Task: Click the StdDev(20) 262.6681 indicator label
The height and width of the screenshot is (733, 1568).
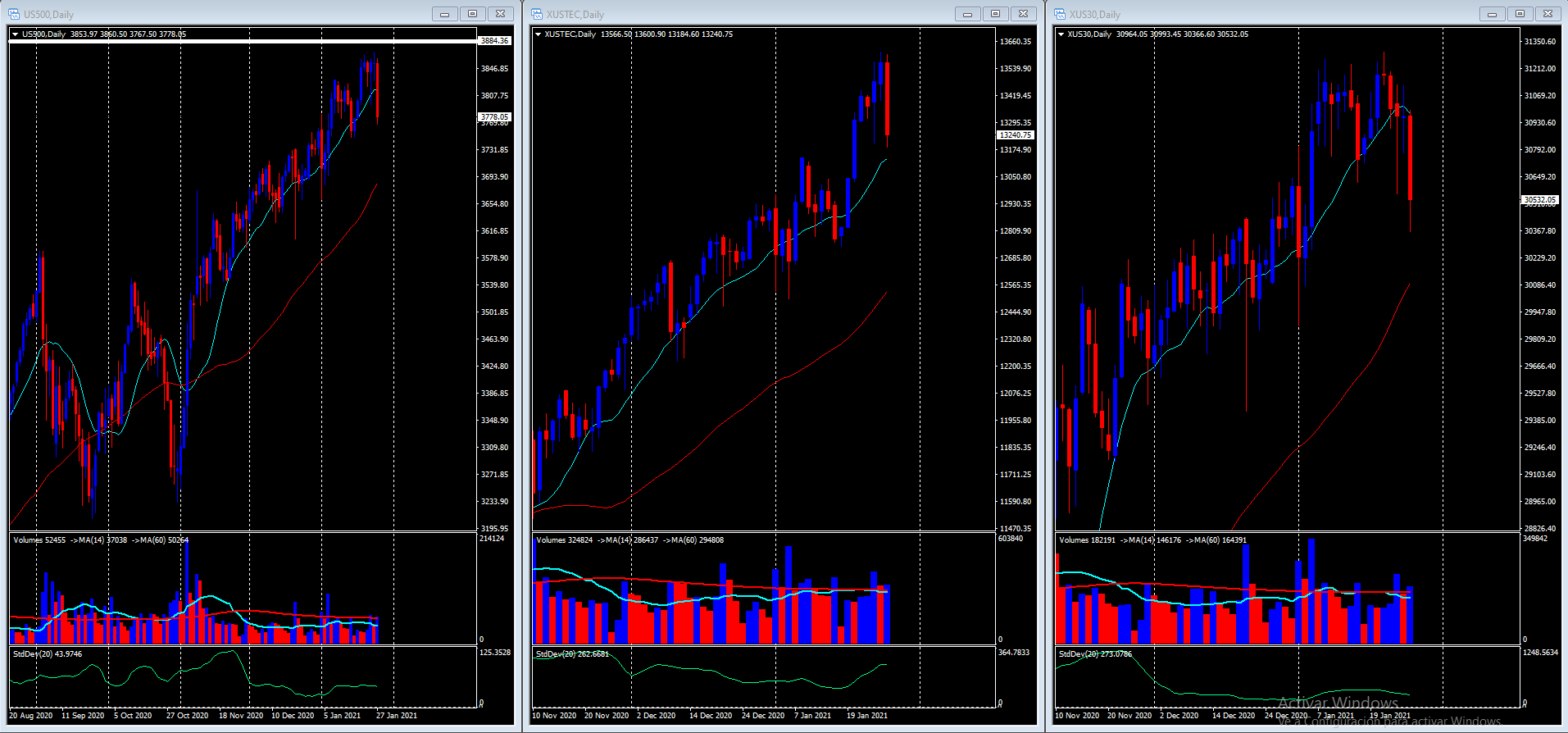Action: point(572,654)
